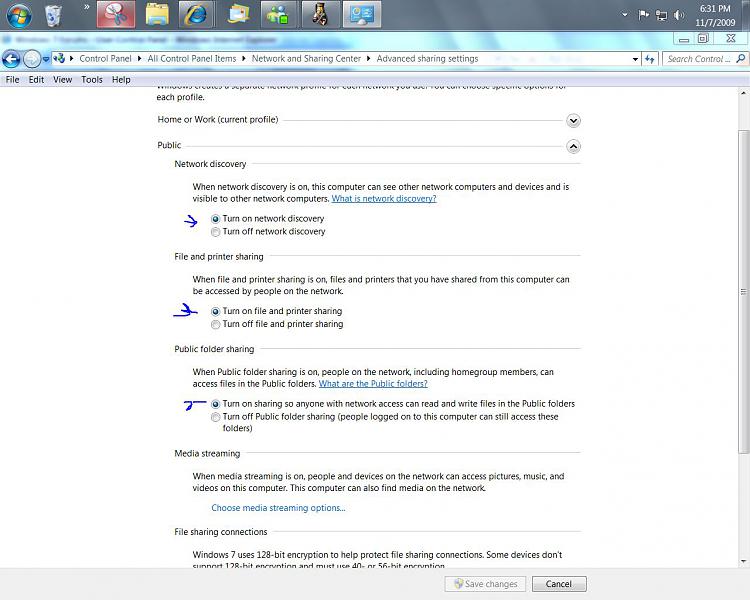Image resolution: width=750 pixels, height=600 pixels.
Task: Go to the Network and Sharing Center breadcrumb
Action: tap(306, 58)
